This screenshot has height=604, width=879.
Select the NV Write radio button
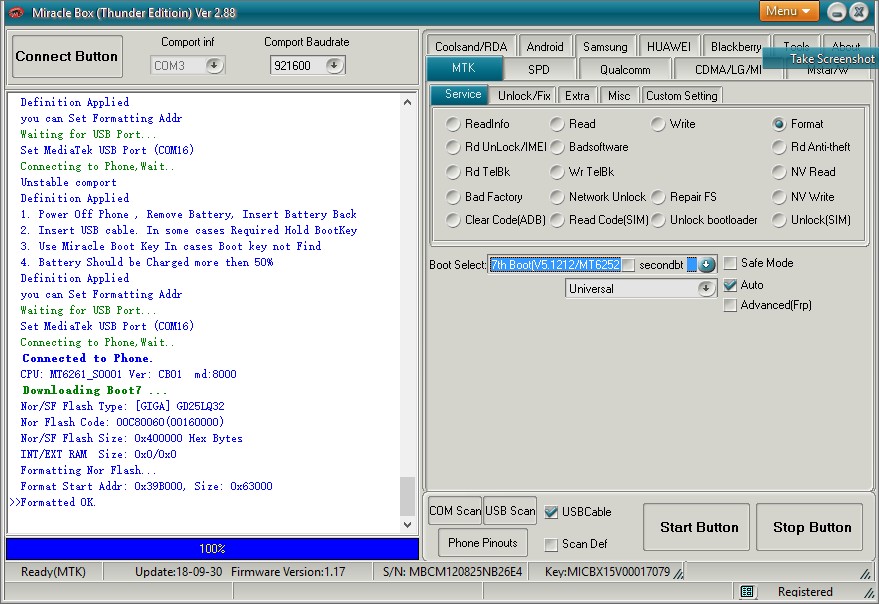tap(779, 197)
